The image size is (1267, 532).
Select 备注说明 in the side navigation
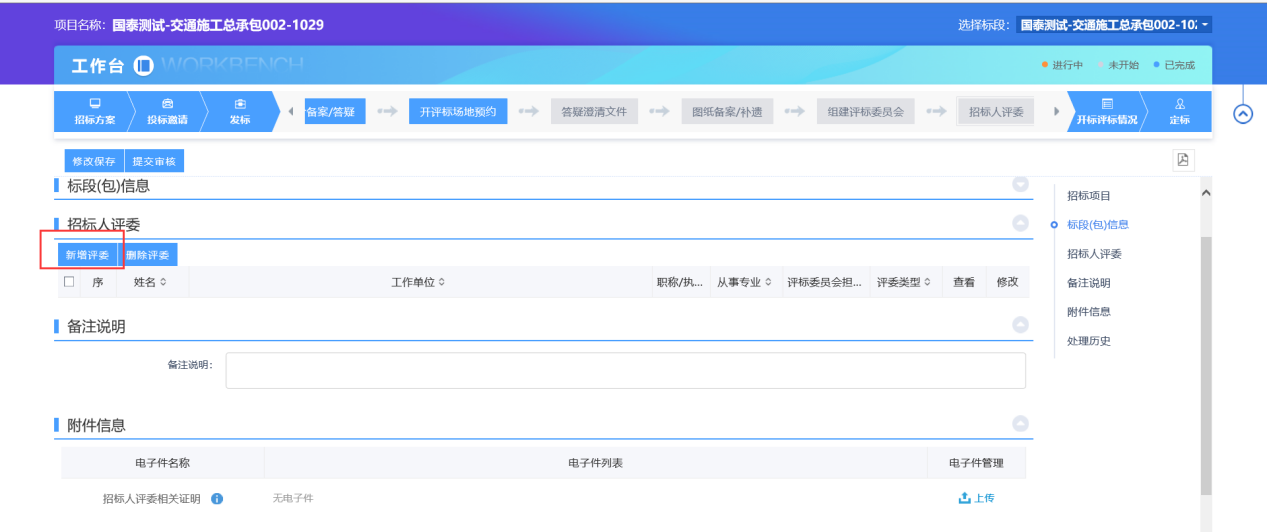pyautogui.click(x=1088, y=283)
